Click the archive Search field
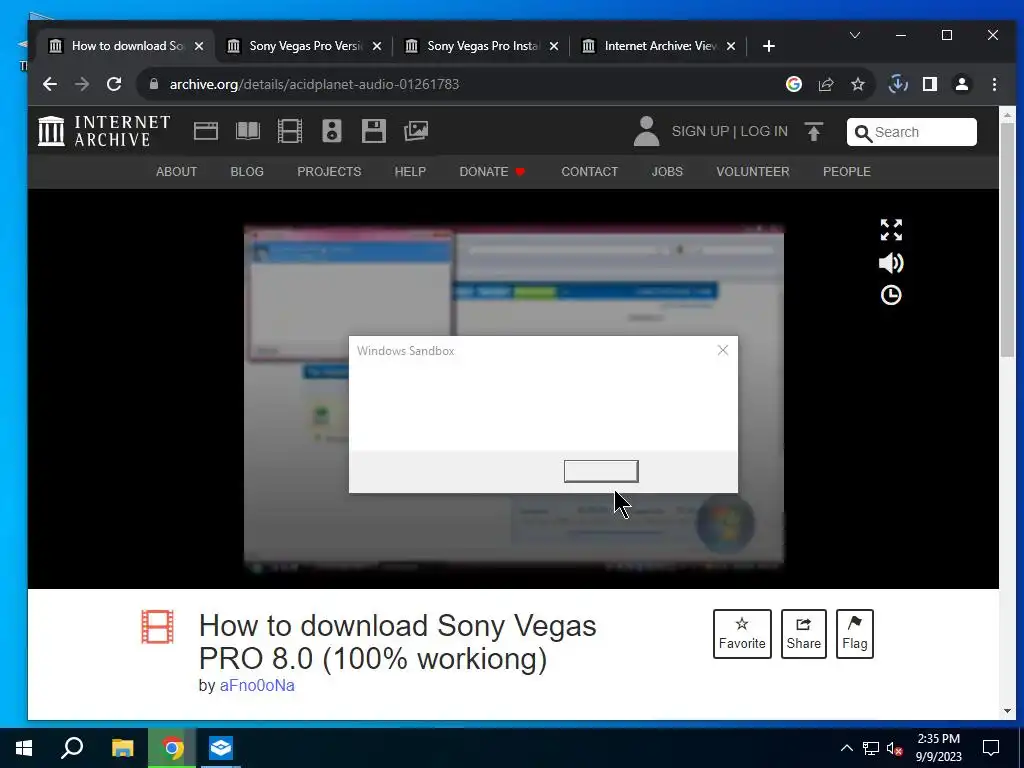 click(912, 132)
